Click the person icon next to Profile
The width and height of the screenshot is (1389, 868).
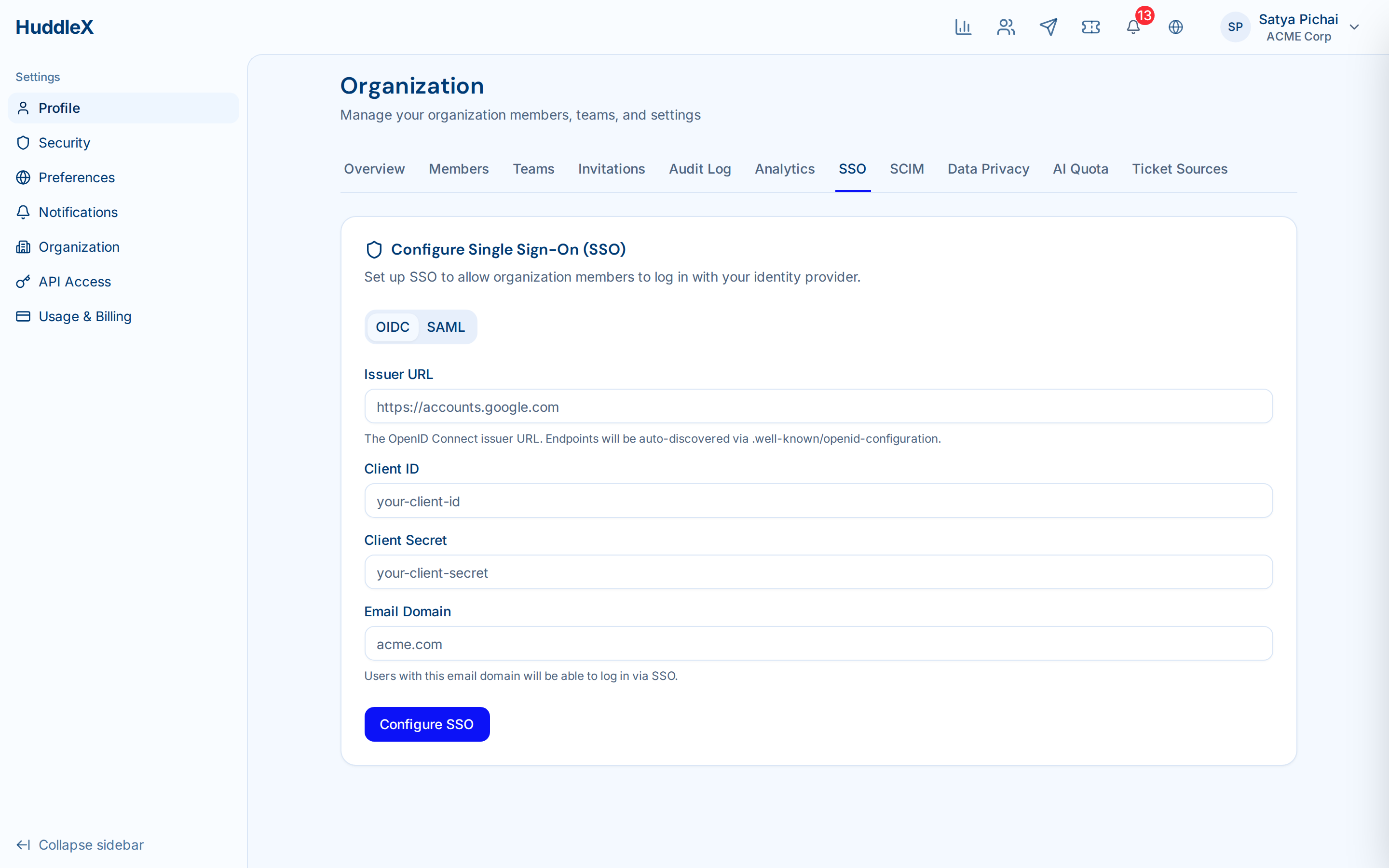pyautogui.click(x=23, y=108)
